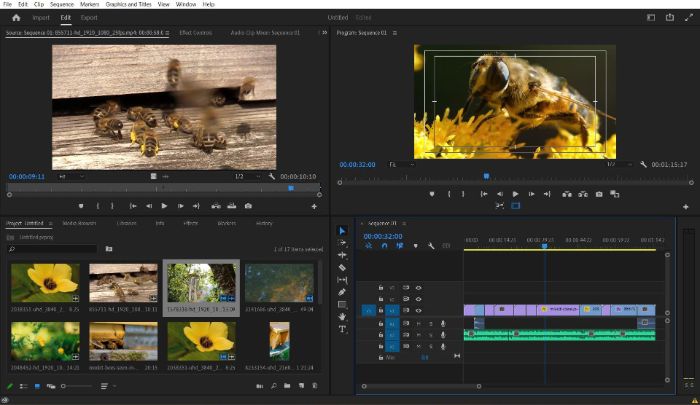Open the Sequence menu
This screenshot has height=405, width=700.
[x=62, y=4]
